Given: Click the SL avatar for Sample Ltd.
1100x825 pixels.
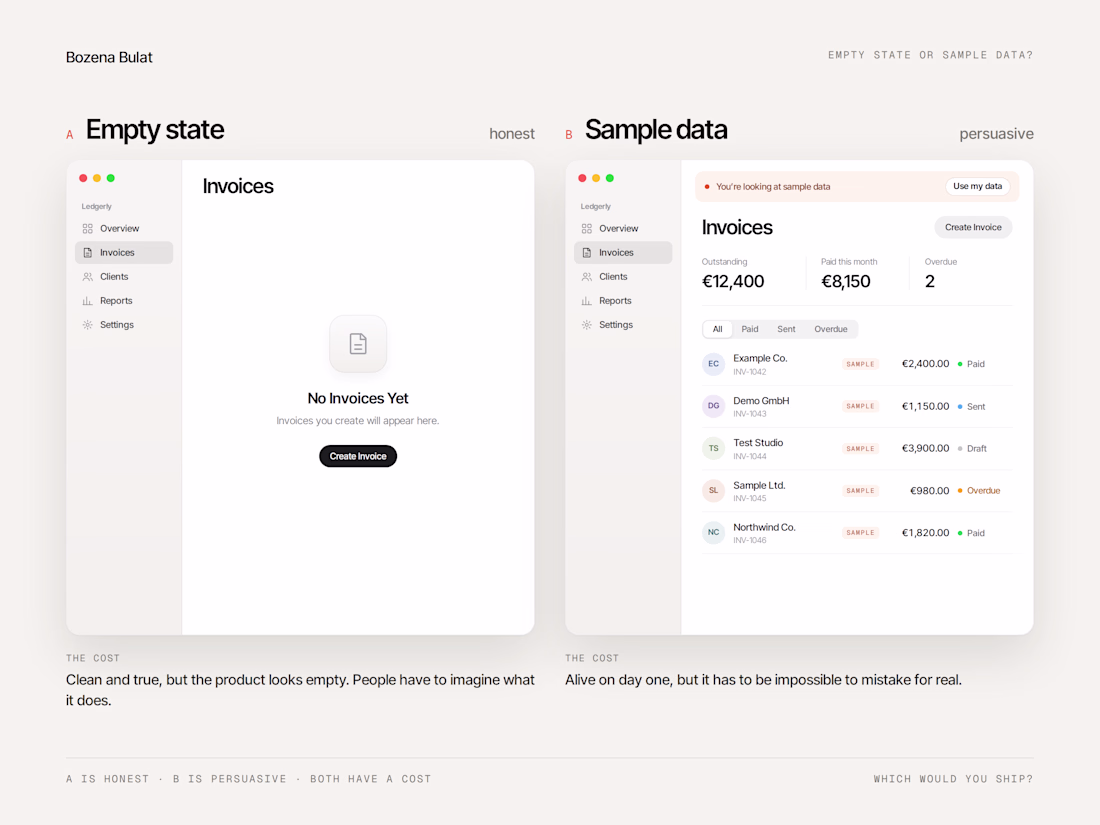Looking at the screenshot, I should (713, 490).
